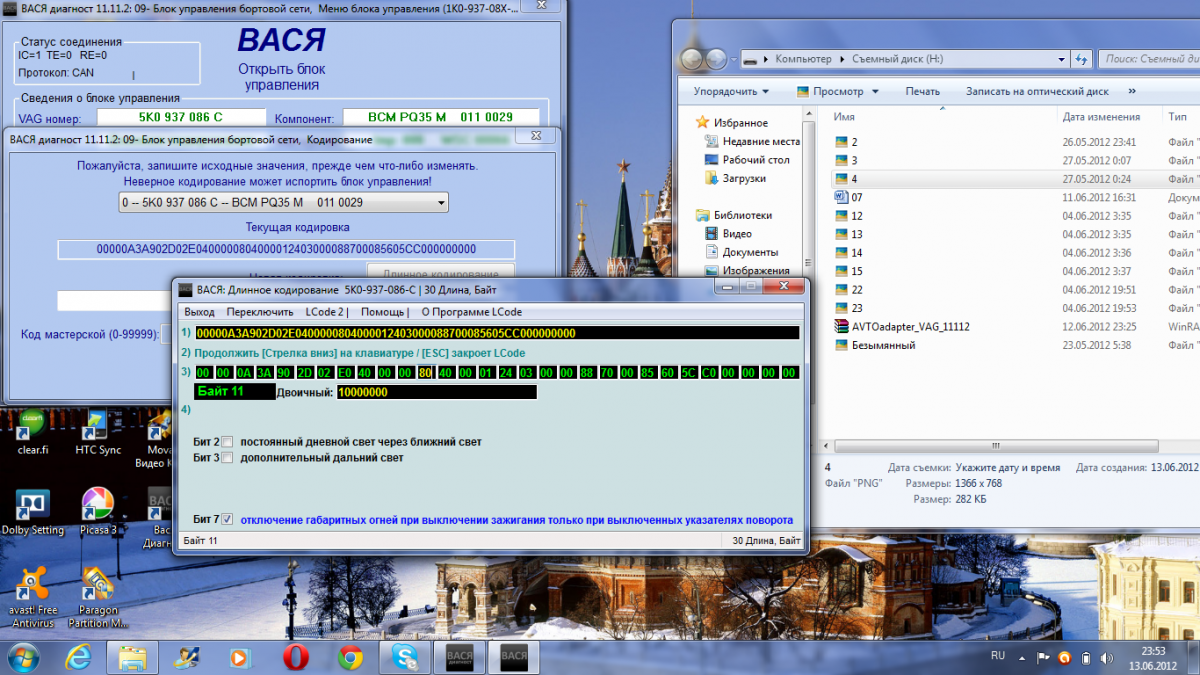Viewport: 1200px width, 675px height.
Task: Enable Бит 2 постоянный дневной свет checkbox
Action: 227,441
